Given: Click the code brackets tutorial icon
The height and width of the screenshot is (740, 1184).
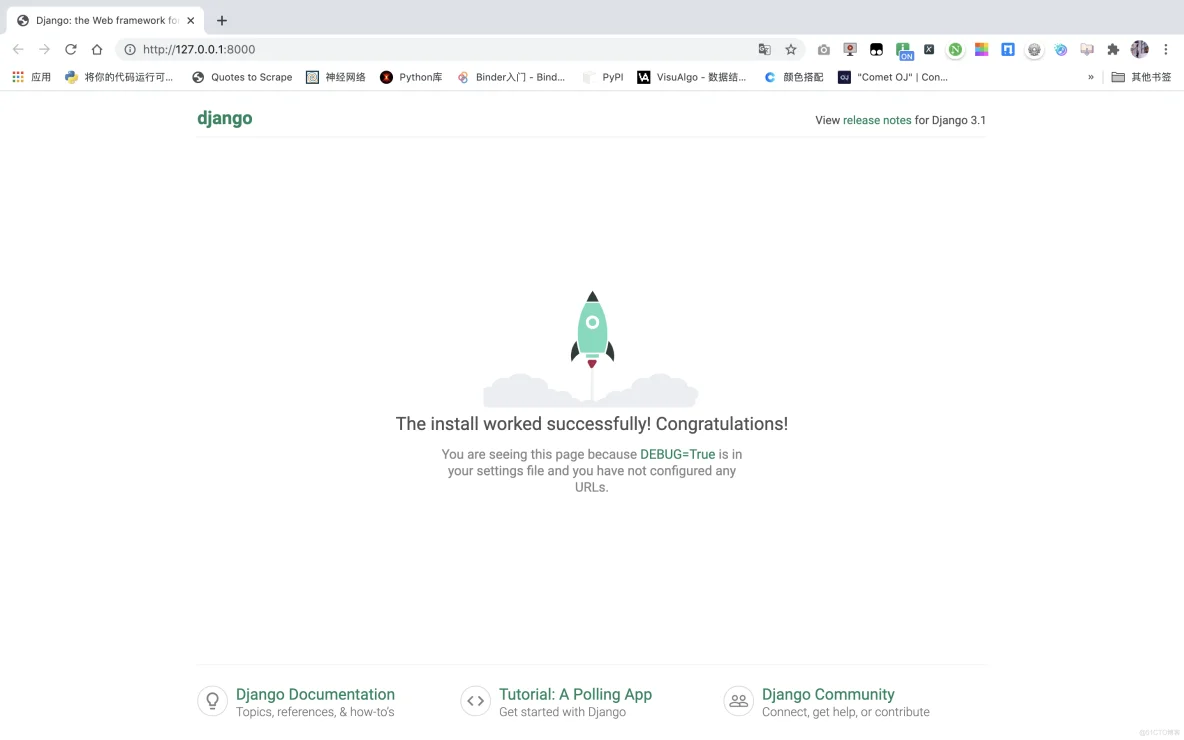Looking at the screenshot, I should tap(476, 701).
